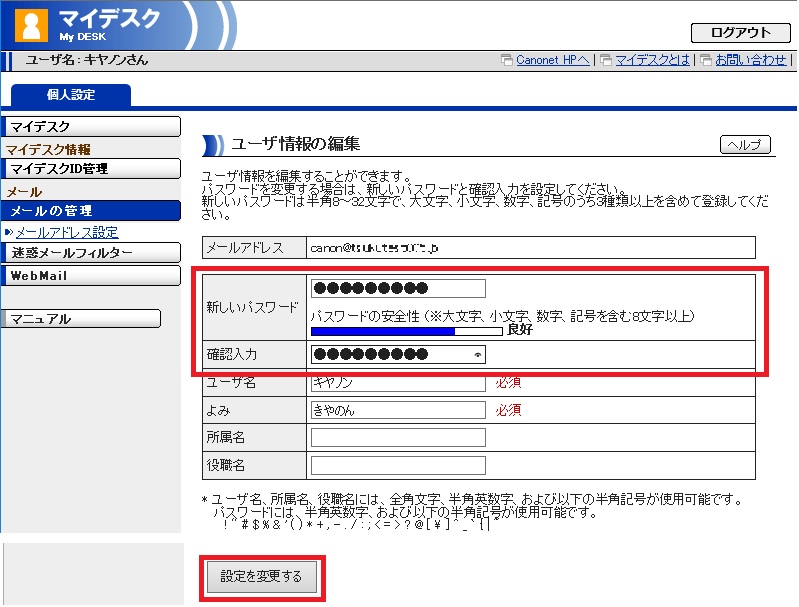Screen dimensions: 799x607
Task: Open マイデスク in the sidebar menu
Action: [x=91, y=126]
